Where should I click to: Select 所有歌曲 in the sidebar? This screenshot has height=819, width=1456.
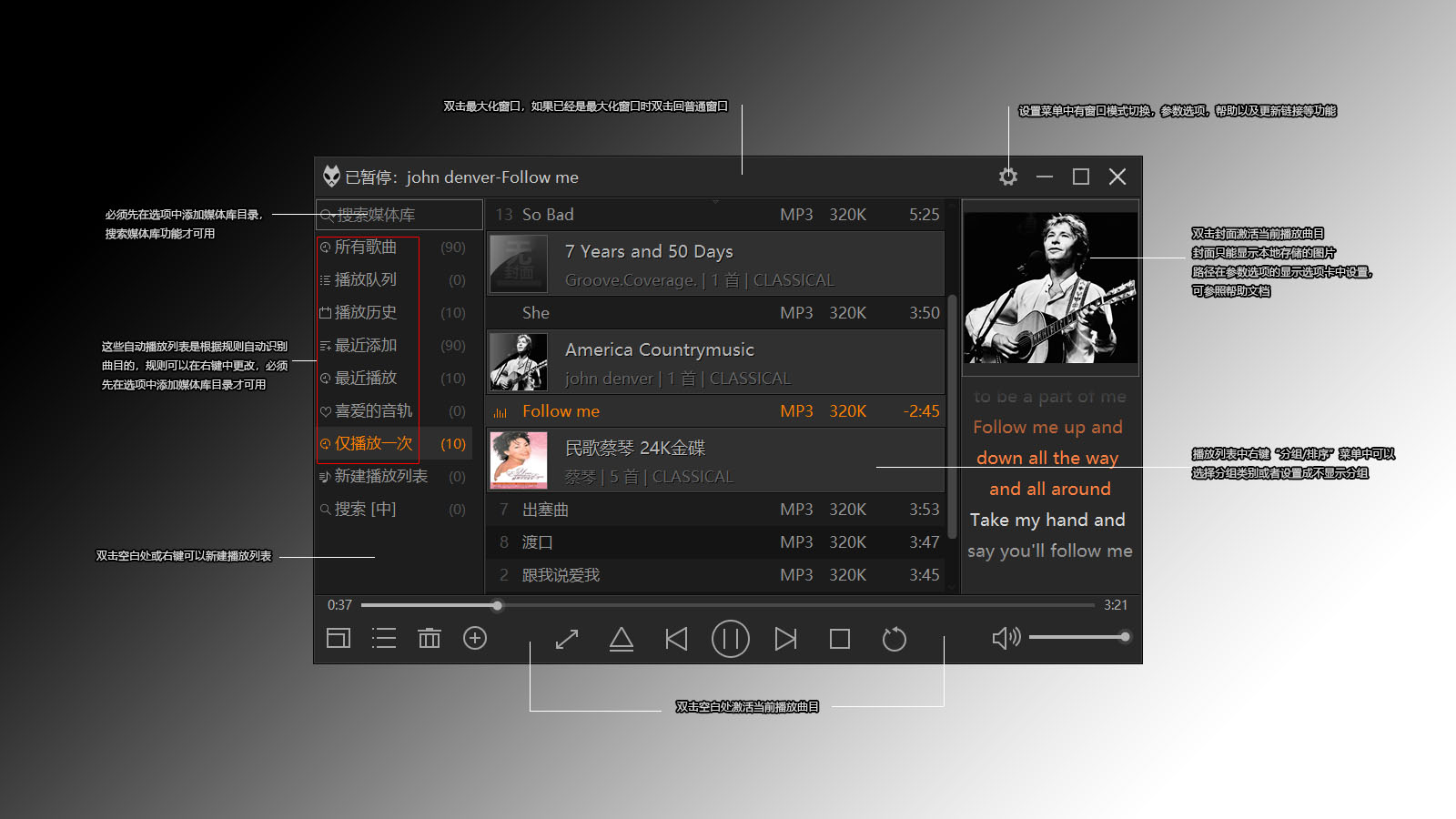pyautogui.click(x=393, y=248)
